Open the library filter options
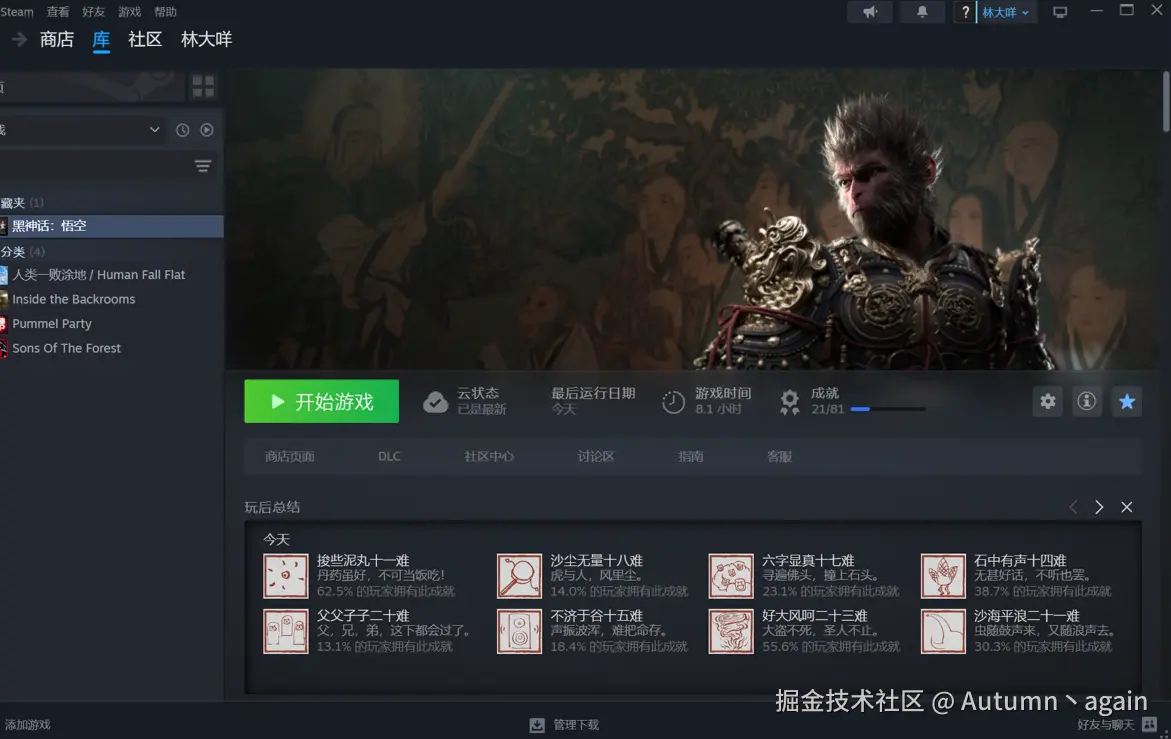The image size is (1171, 739). point(203,166)
